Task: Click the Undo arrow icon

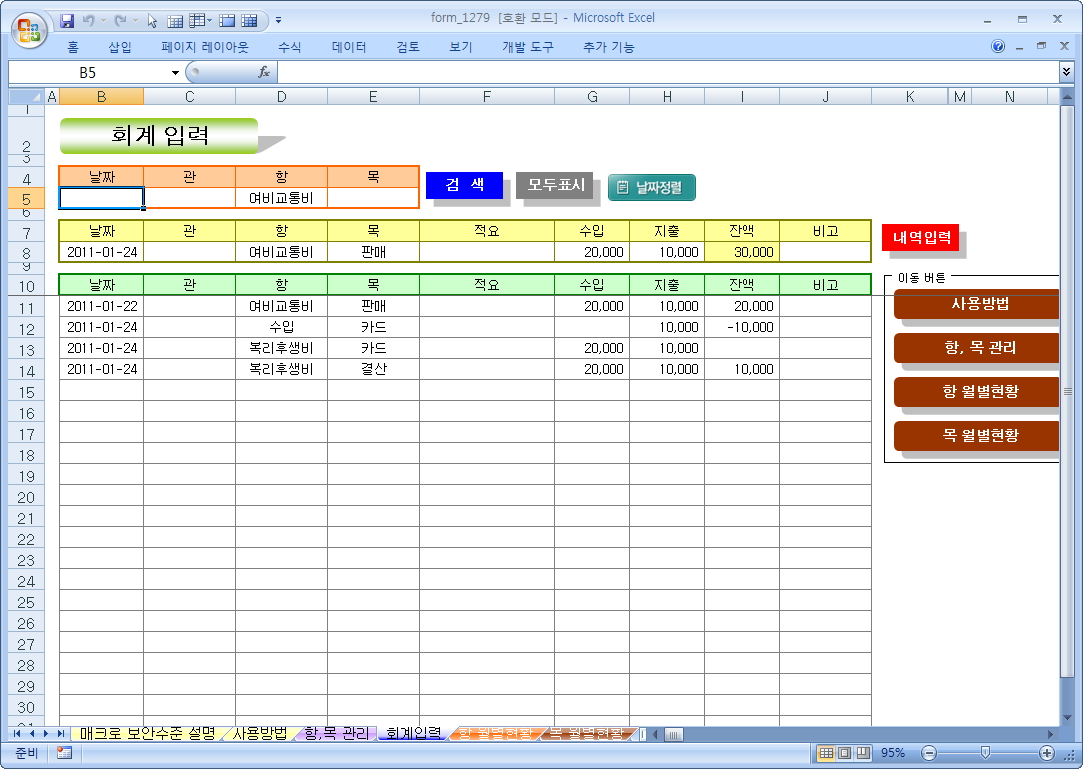Action: point(89,20)
